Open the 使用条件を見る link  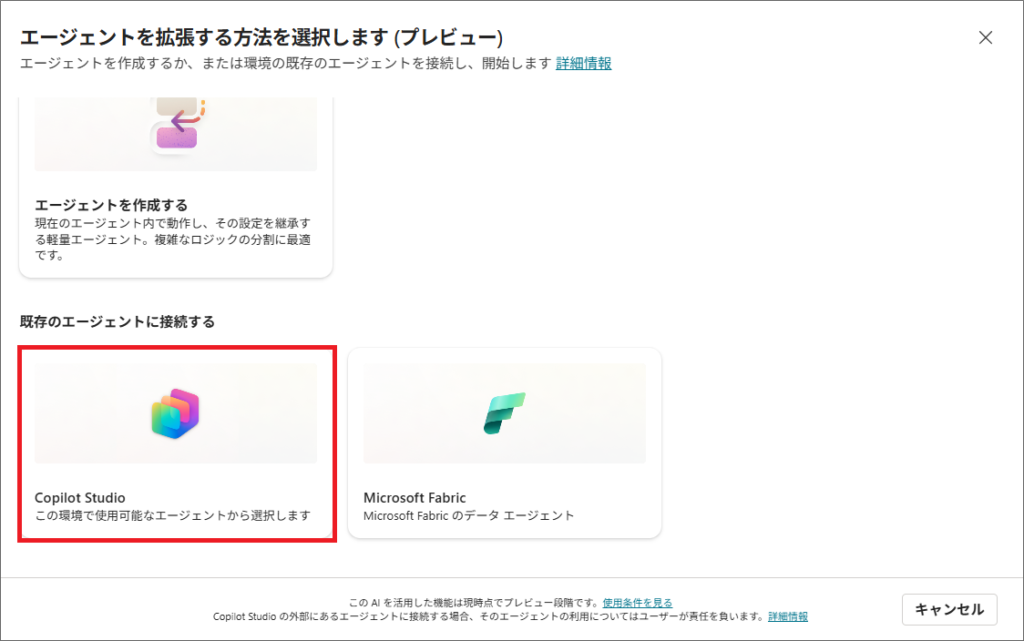tap(637, 603)
